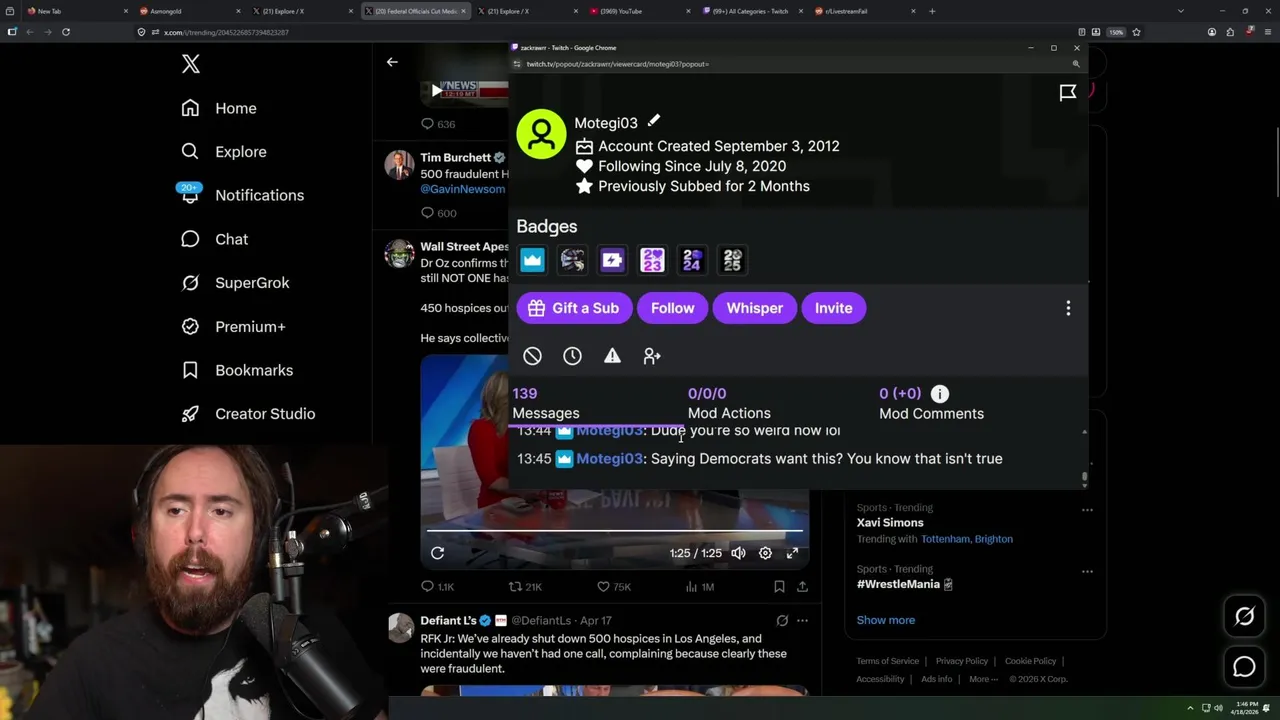Screen dimensions: 1280x720
Task: Click the Follow button in viewer card
Action: 673,308
